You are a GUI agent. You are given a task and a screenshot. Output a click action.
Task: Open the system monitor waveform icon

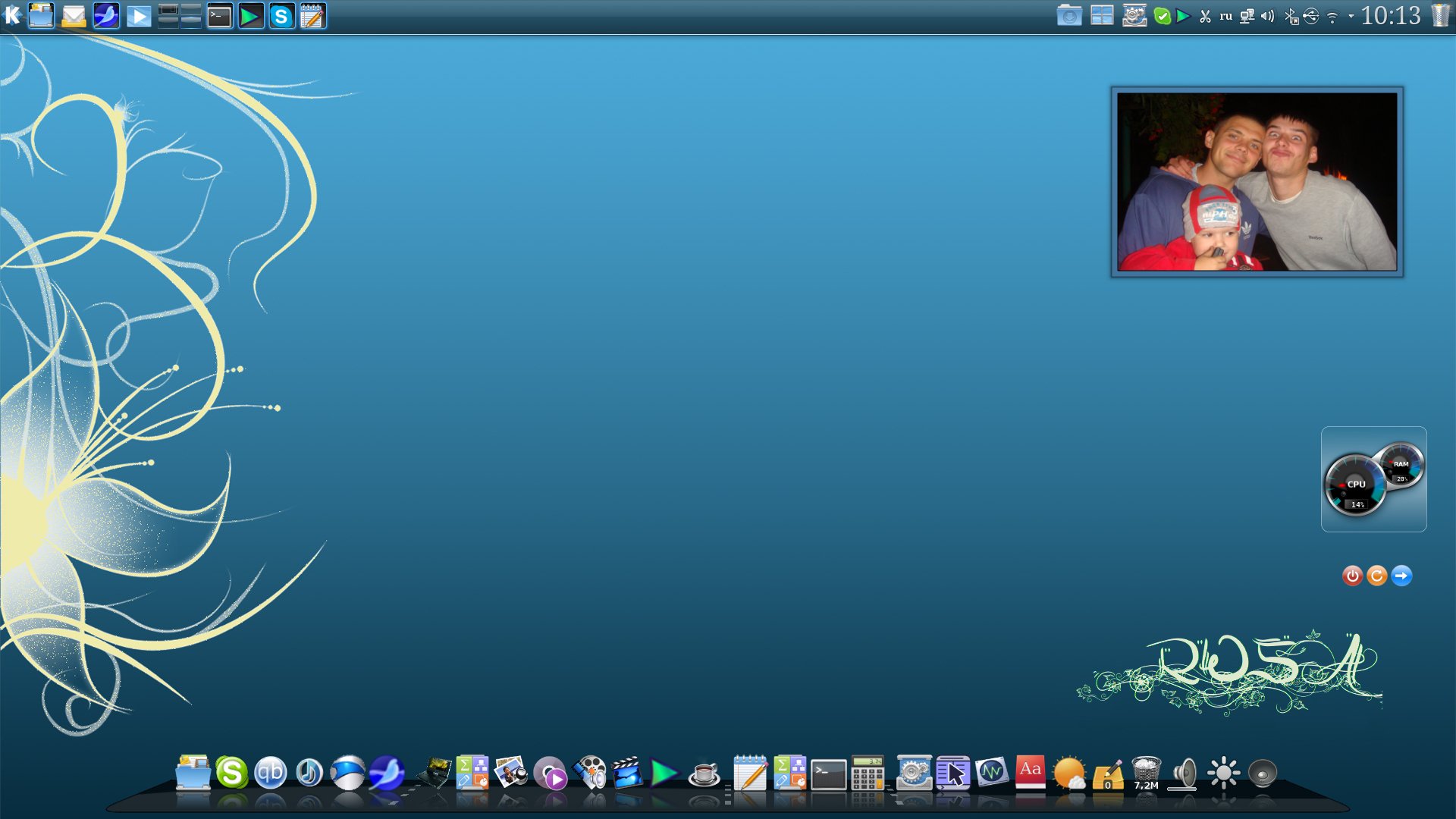coord(991,773)
